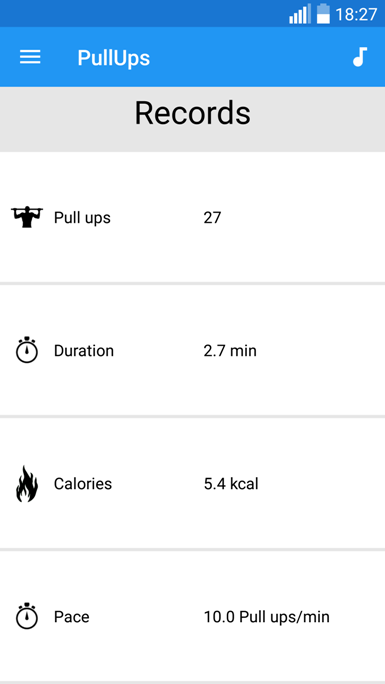
Task: Select the Pull ups label
Action: (82, 218)
